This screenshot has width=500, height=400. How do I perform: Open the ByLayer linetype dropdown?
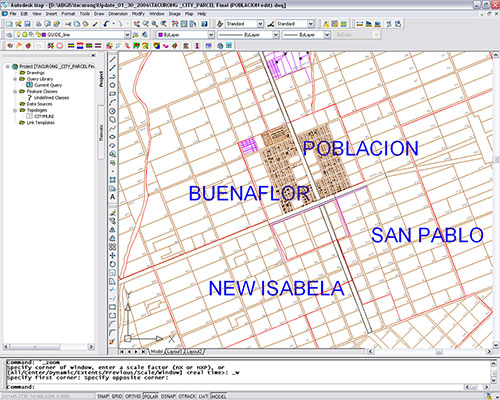pyautogui.click(x=276, y=35)
